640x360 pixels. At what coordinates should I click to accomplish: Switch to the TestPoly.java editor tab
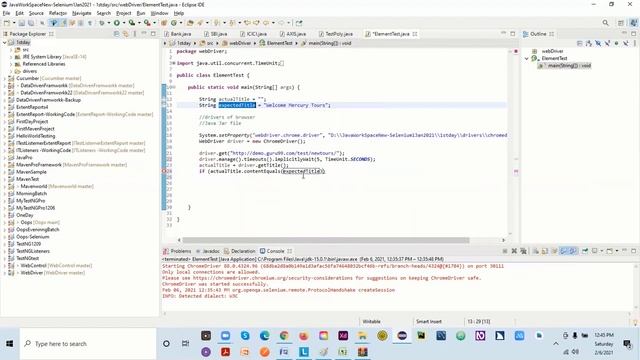coord(336,34)
